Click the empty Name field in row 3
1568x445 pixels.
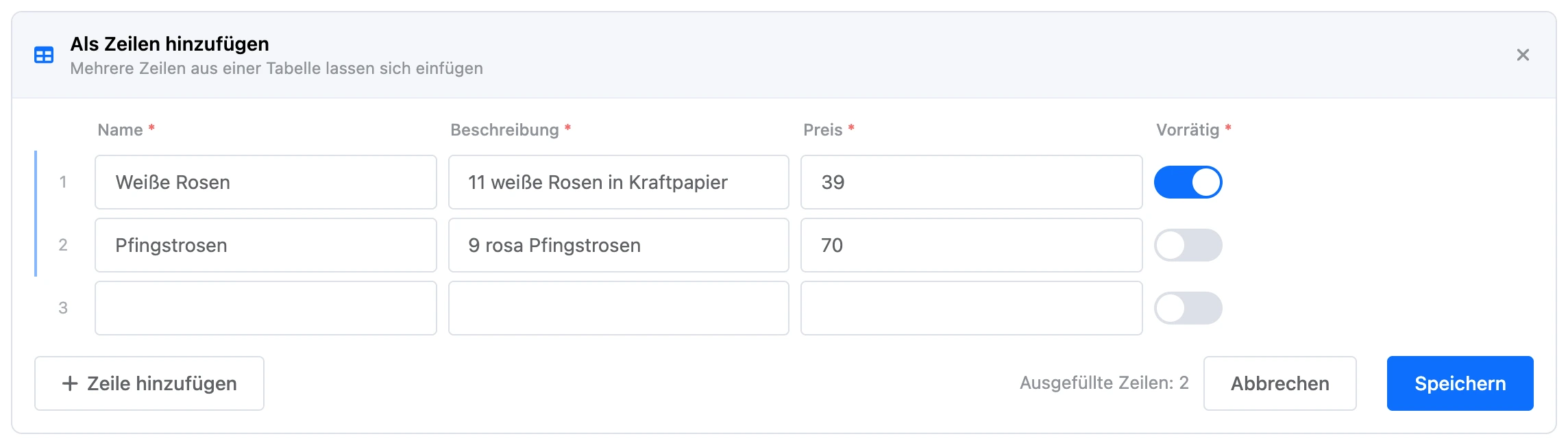266,308
